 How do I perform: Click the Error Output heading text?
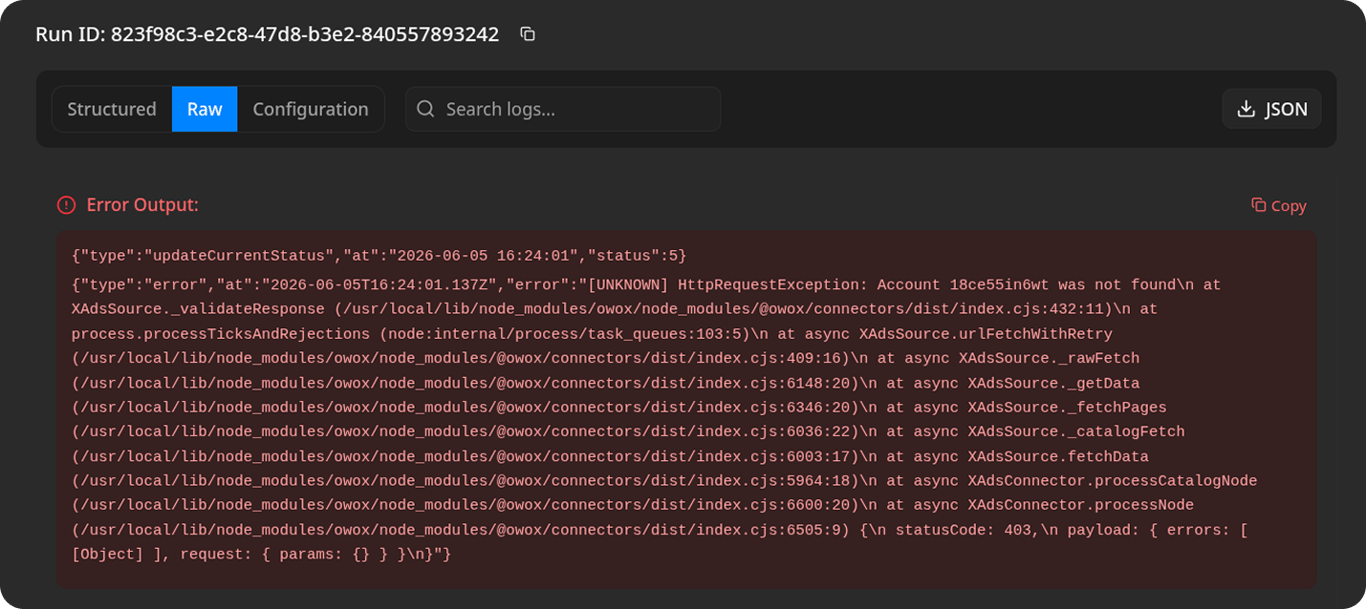[x=142, y=205]
